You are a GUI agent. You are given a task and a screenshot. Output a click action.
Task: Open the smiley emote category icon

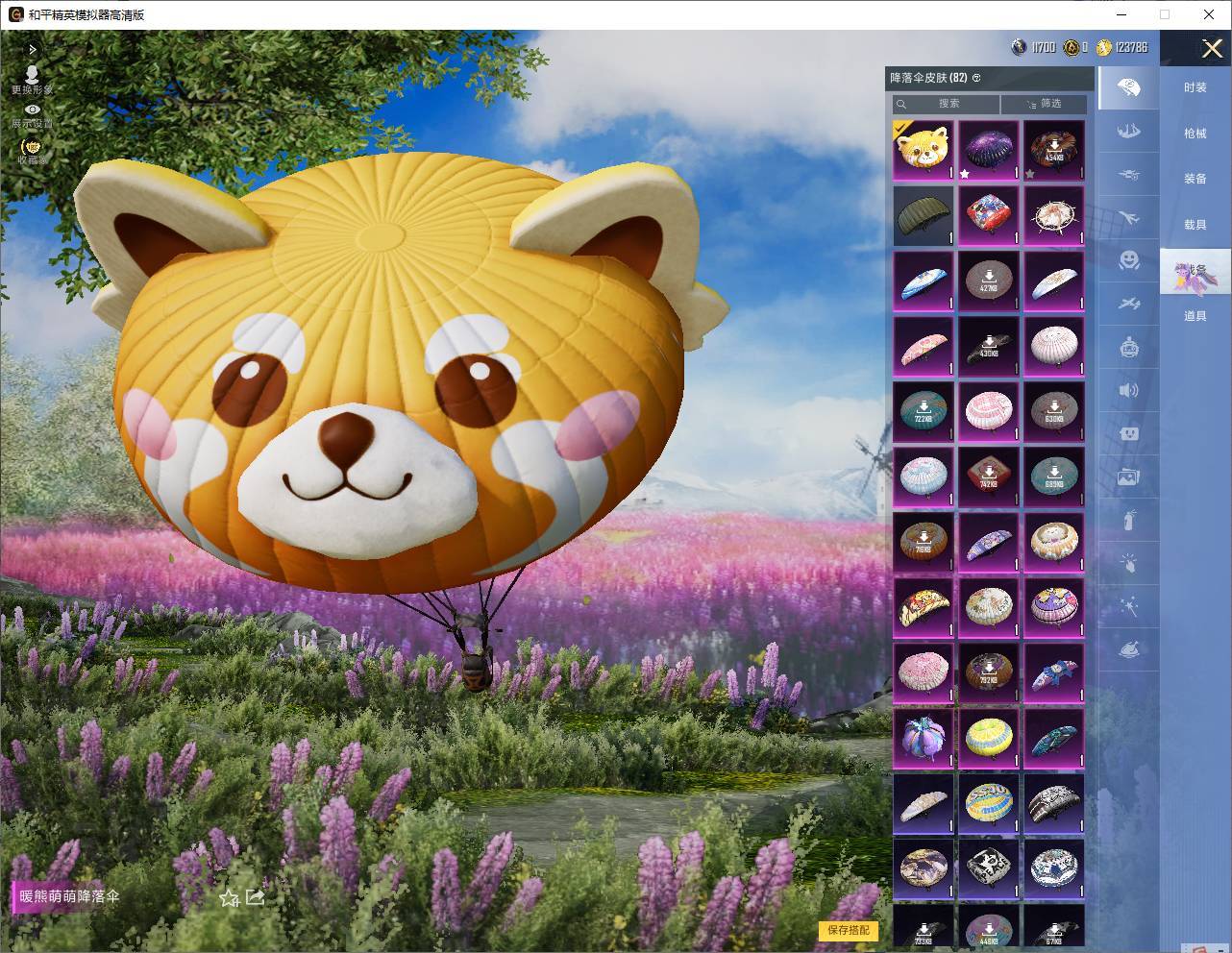[x=1129, y=260]
